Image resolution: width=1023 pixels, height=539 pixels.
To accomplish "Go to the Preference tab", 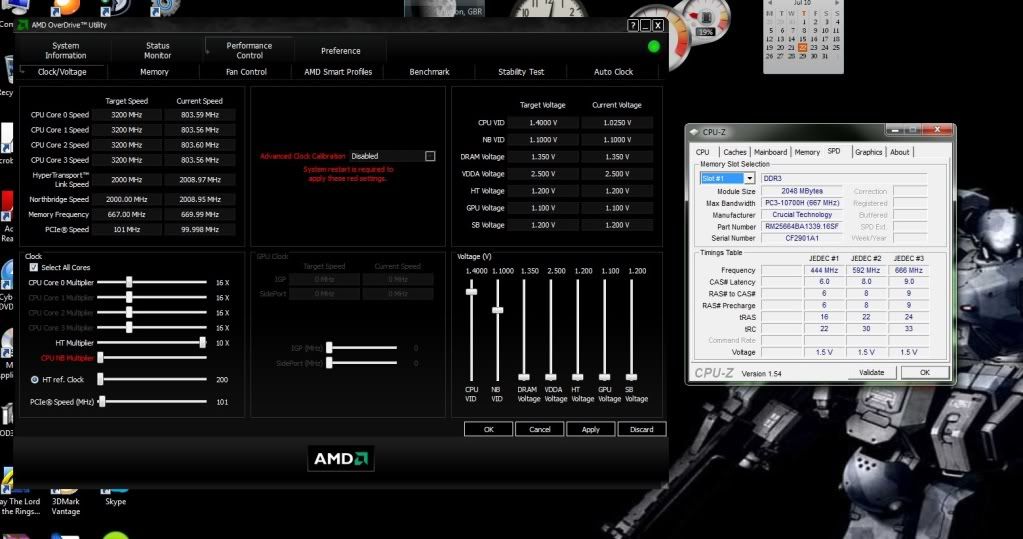I will [x=340, y=50].
